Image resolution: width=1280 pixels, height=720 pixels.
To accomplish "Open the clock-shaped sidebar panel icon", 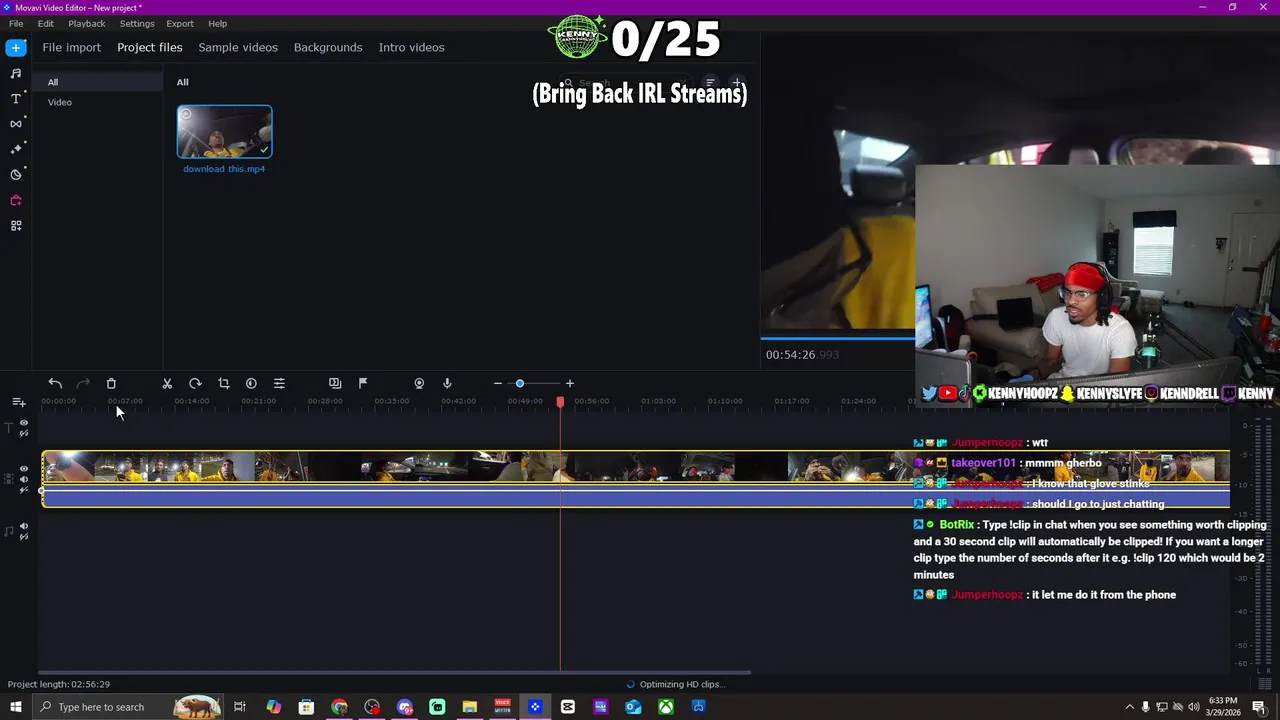I will pyautogui.click(x=16, y=175).
